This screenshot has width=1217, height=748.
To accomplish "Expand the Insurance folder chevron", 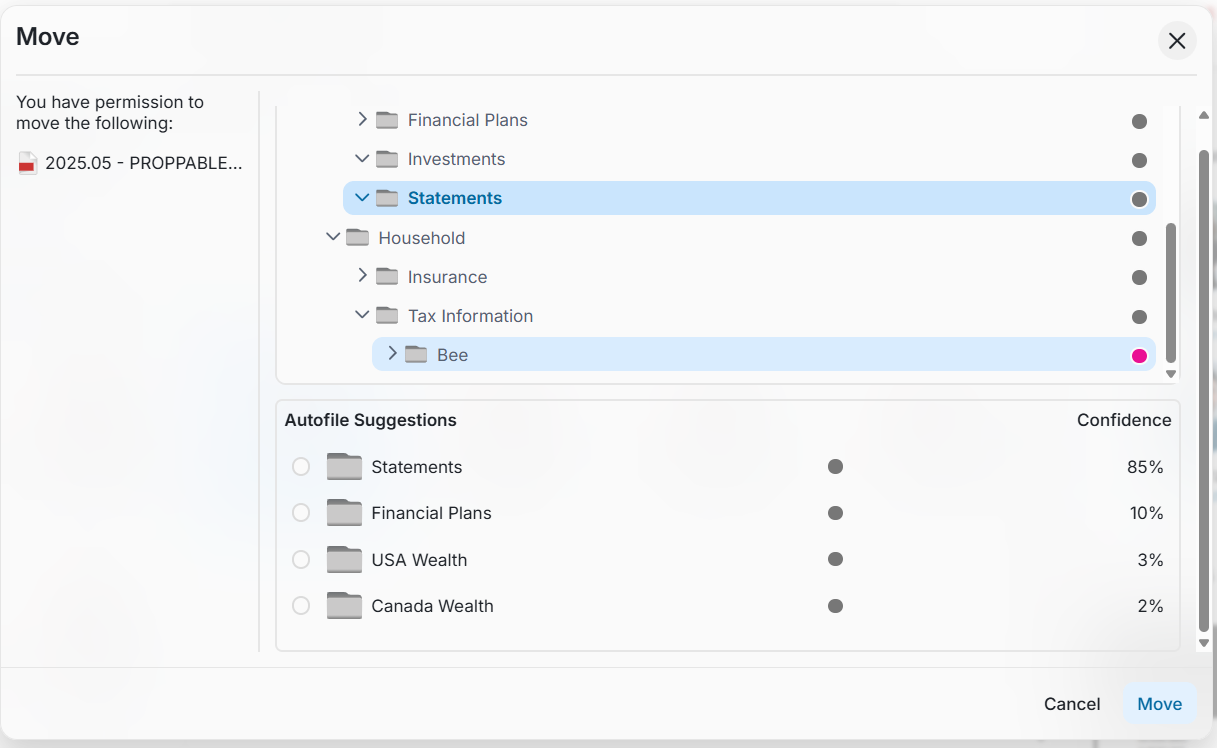I will 362,275.
